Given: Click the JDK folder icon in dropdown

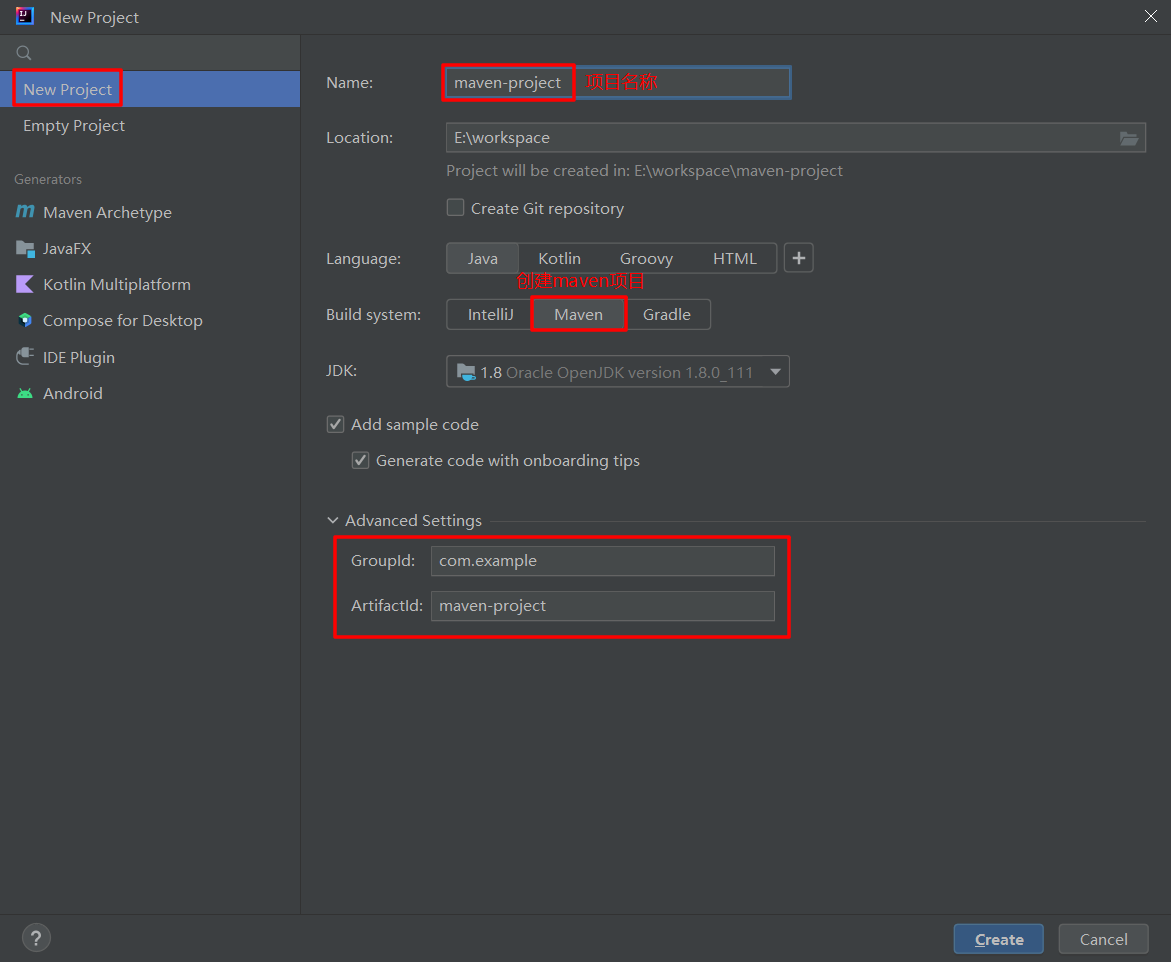Looking at the screenshot, I should tap(466, 372).
